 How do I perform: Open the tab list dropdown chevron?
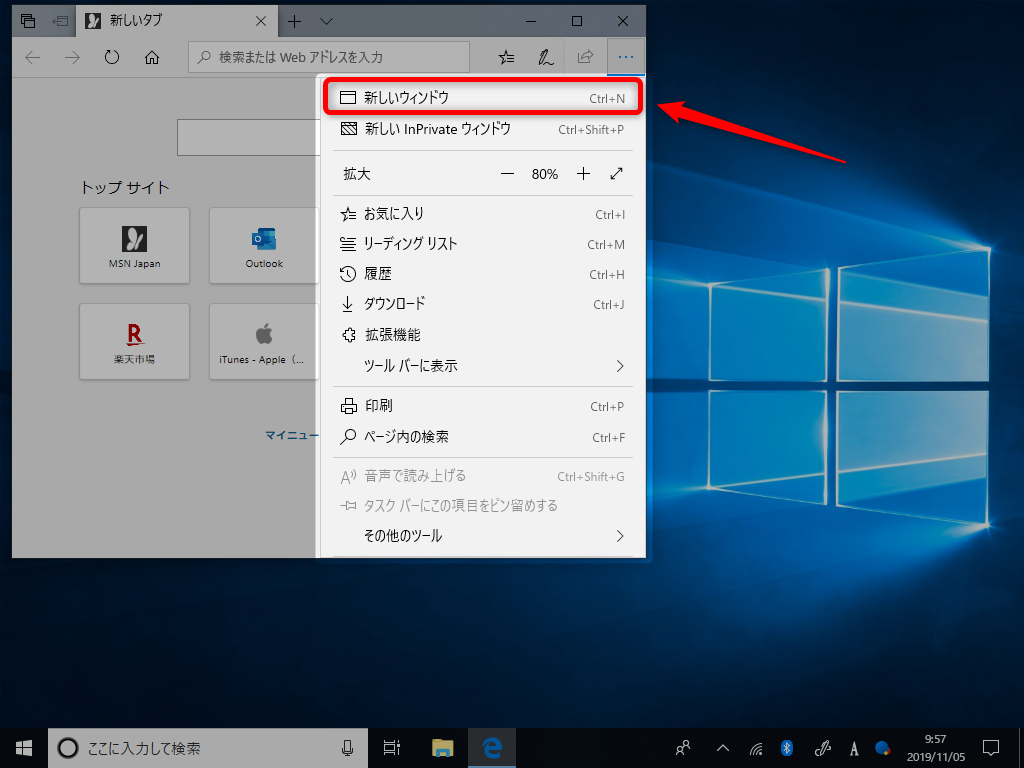coord(322,20)
